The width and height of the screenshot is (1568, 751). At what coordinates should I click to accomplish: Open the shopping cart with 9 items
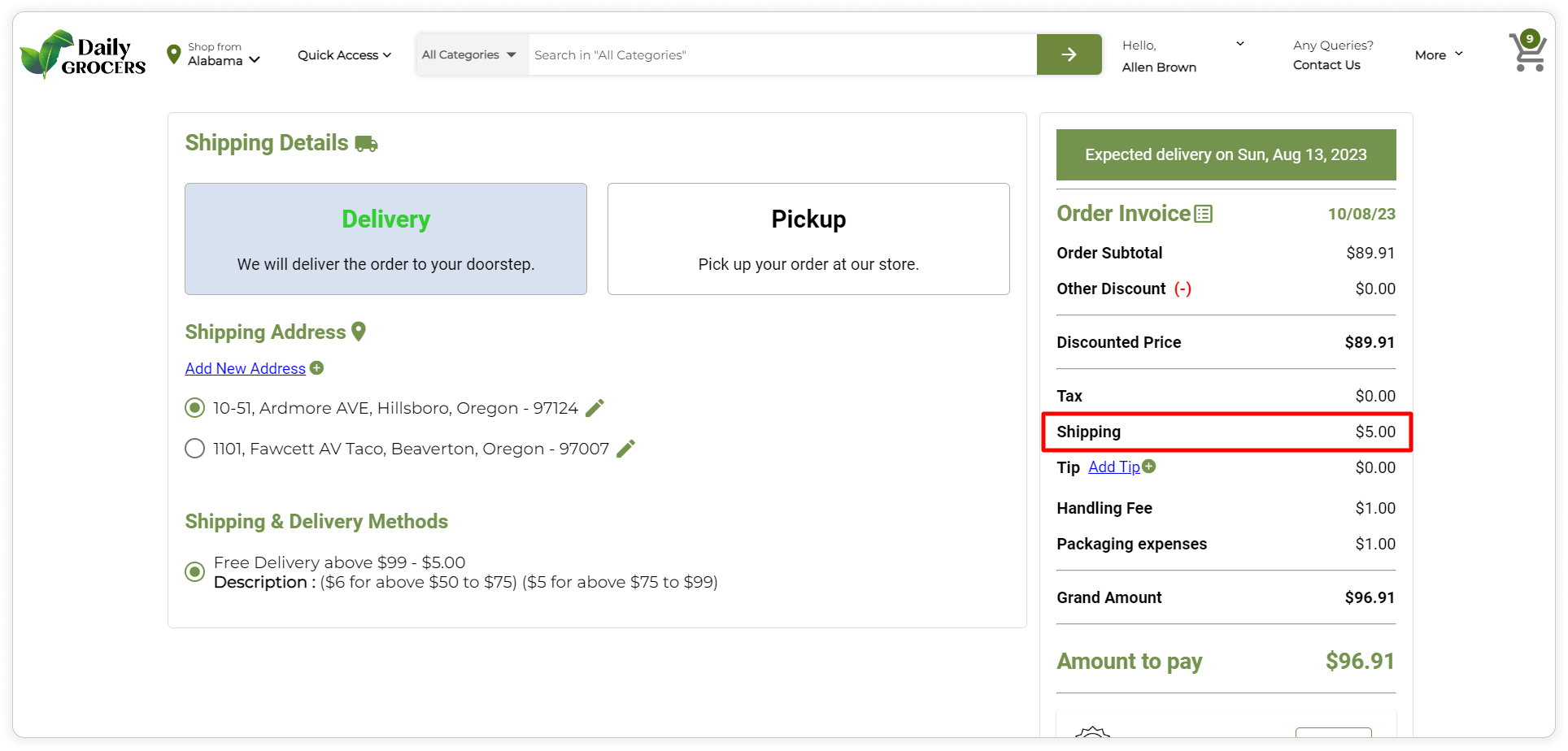1527,53
